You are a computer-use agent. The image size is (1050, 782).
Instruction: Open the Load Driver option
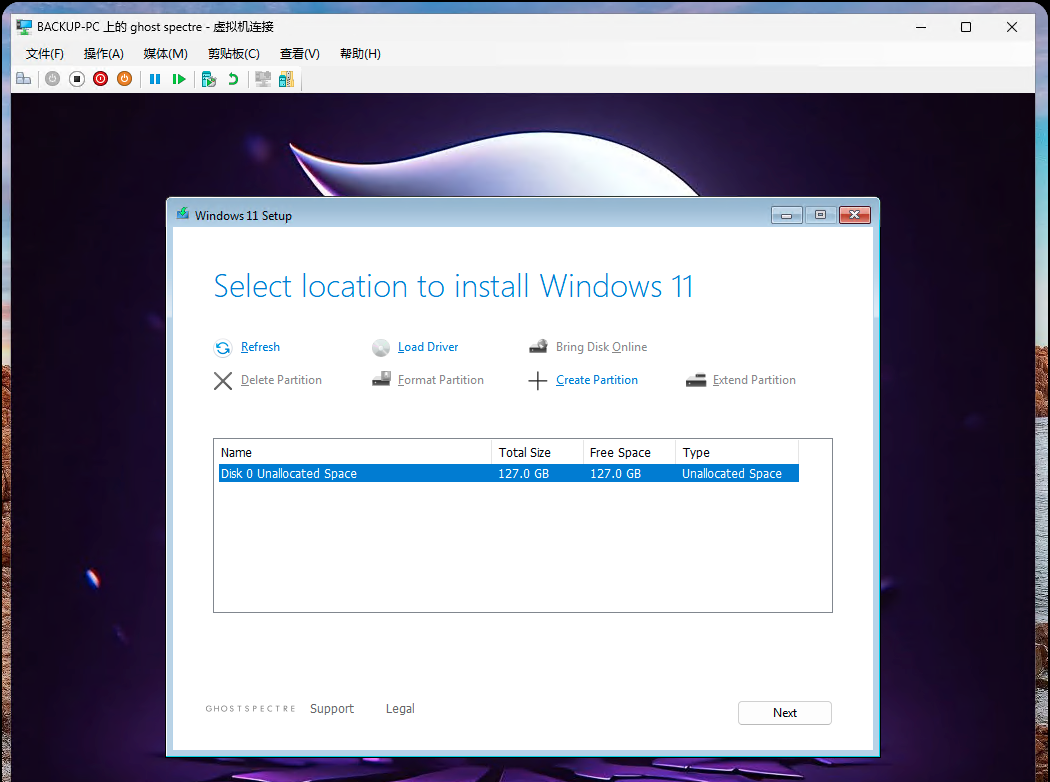click(428, 347)
